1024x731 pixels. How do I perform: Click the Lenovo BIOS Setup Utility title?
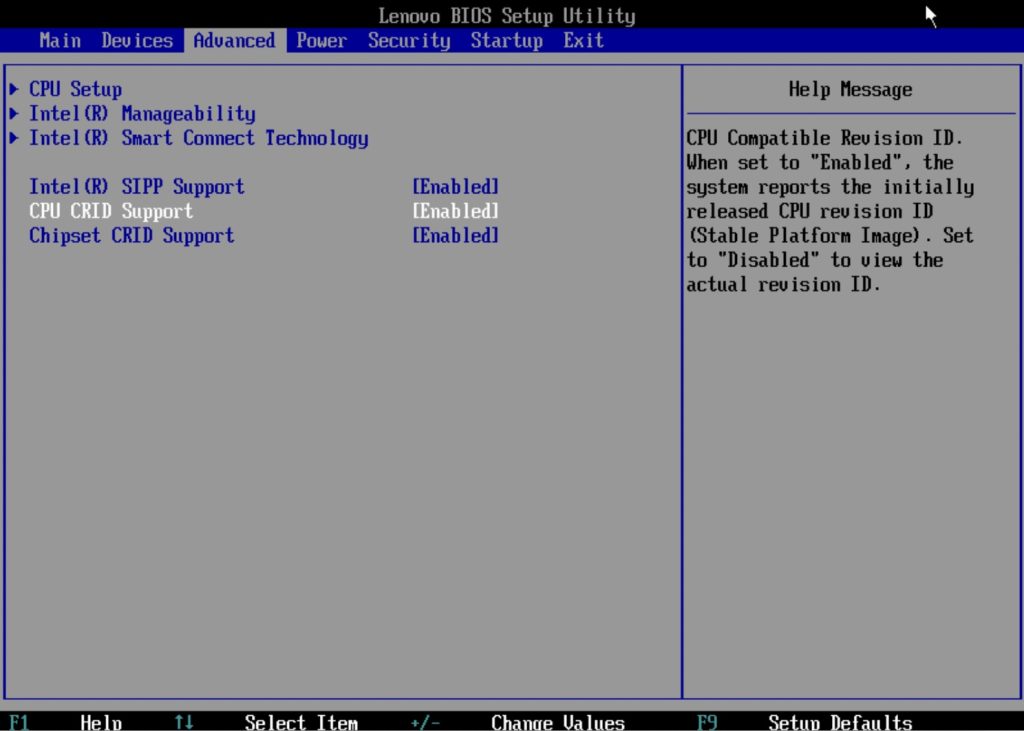[x=507, y=16]
